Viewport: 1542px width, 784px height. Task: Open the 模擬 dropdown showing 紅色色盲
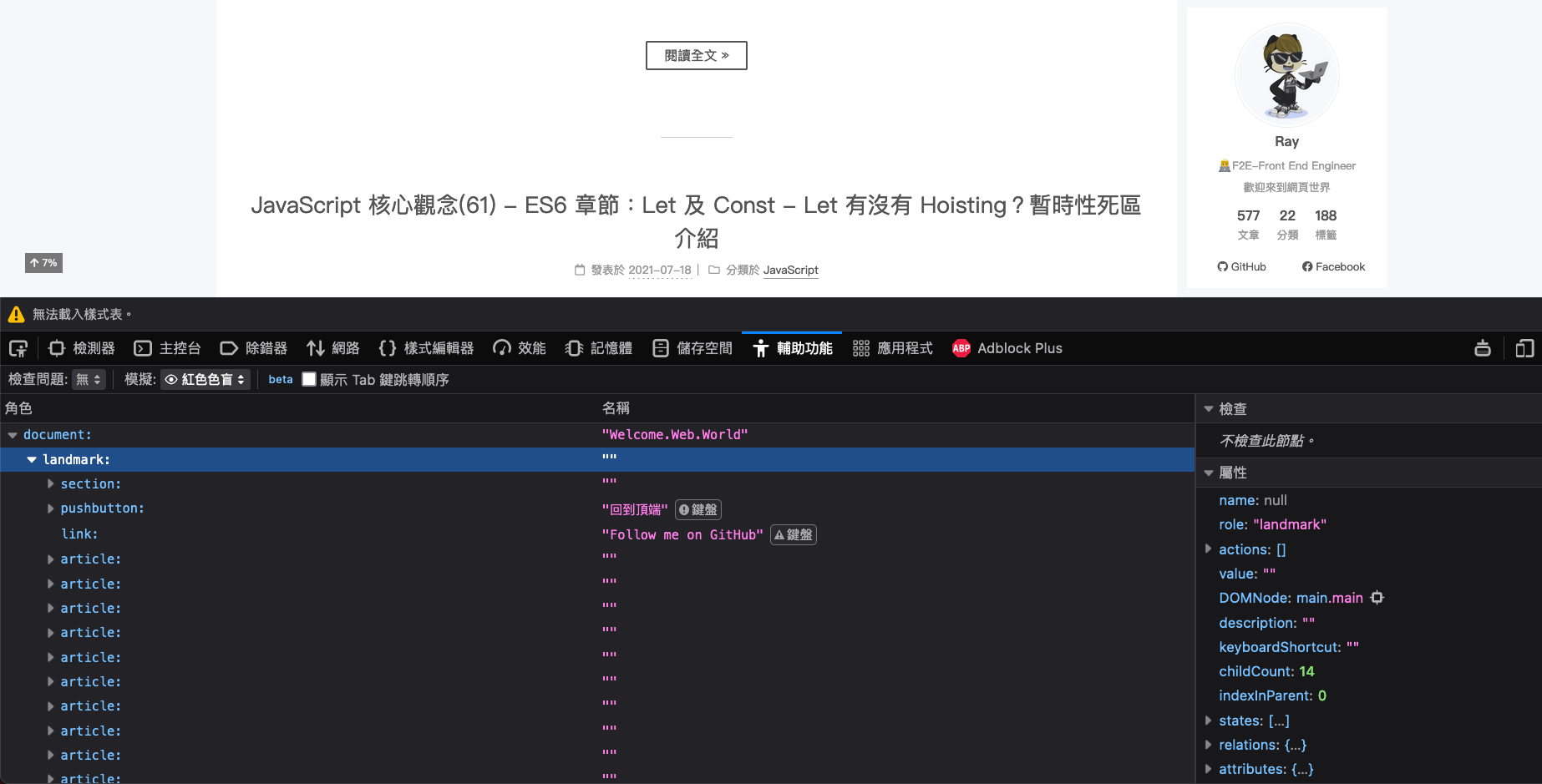click(205, 380)
